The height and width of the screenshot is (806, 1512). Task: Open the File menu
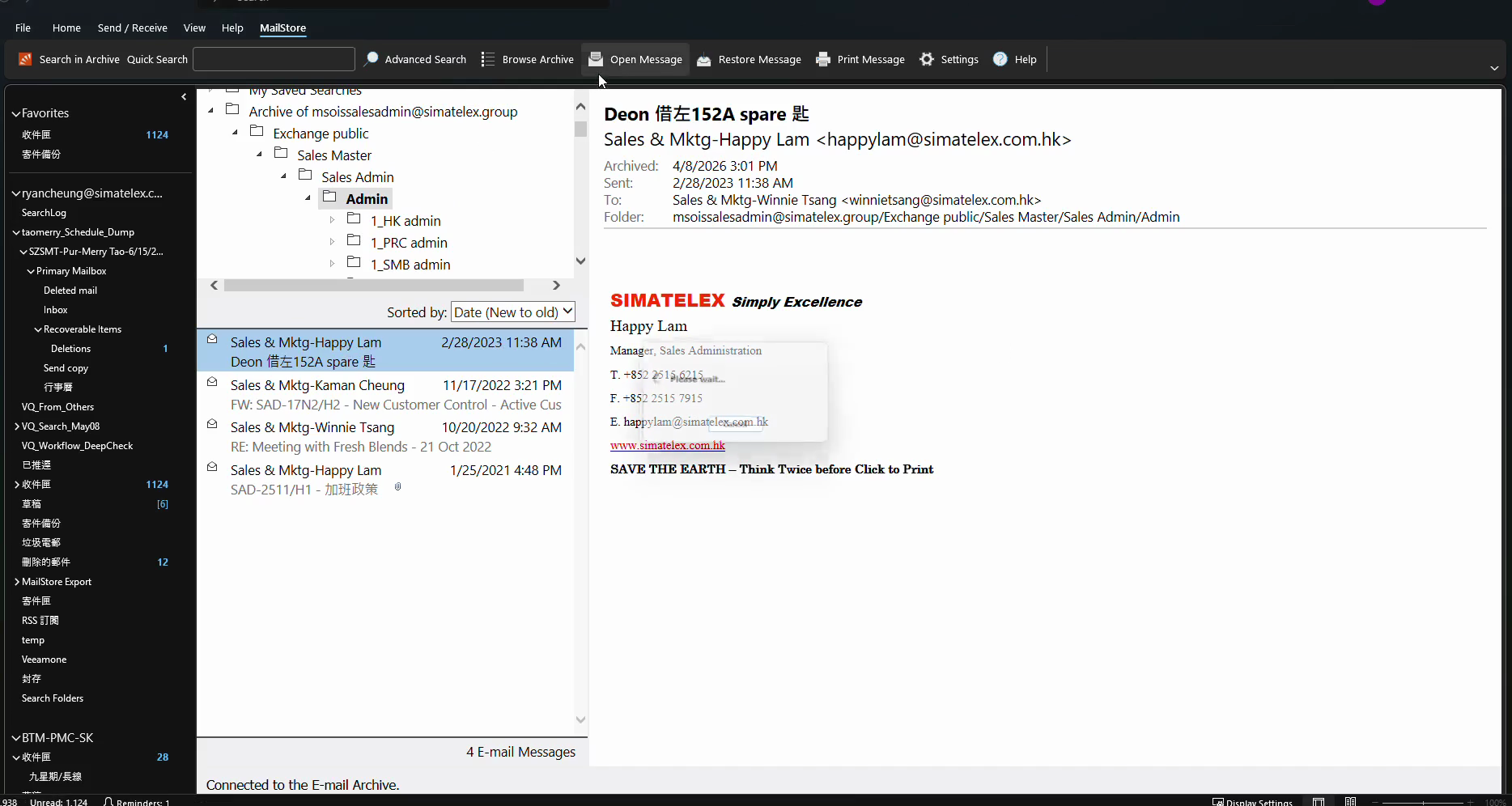click(x=23, y=28)
